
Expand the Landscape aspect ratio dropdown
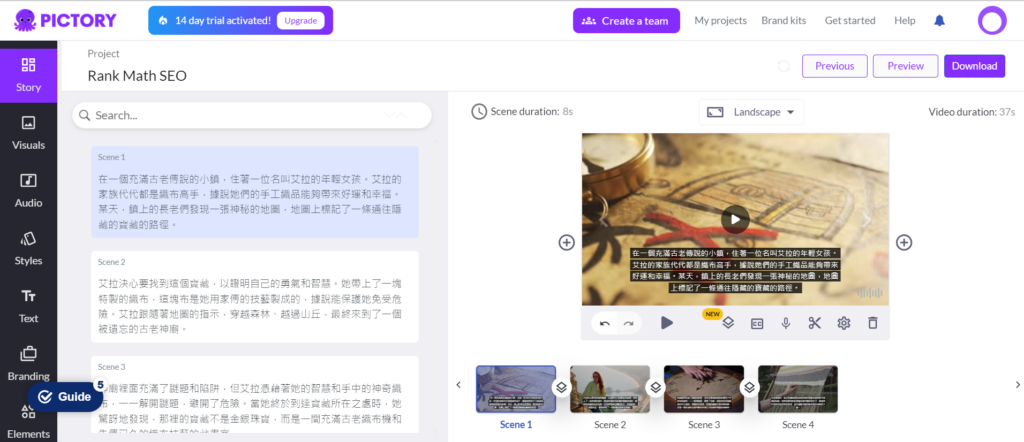pyautogui.click(x=754, y=112)
